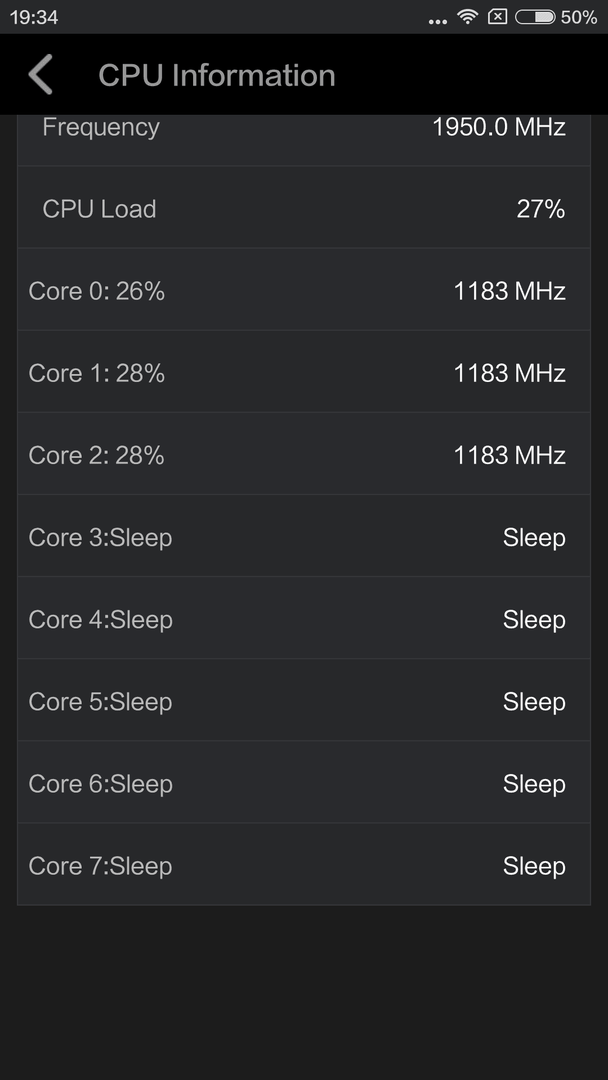Viewport: 608px width, 1080px height.
Task: Tap the 19:34 clock in status bar
Action: 34,17
